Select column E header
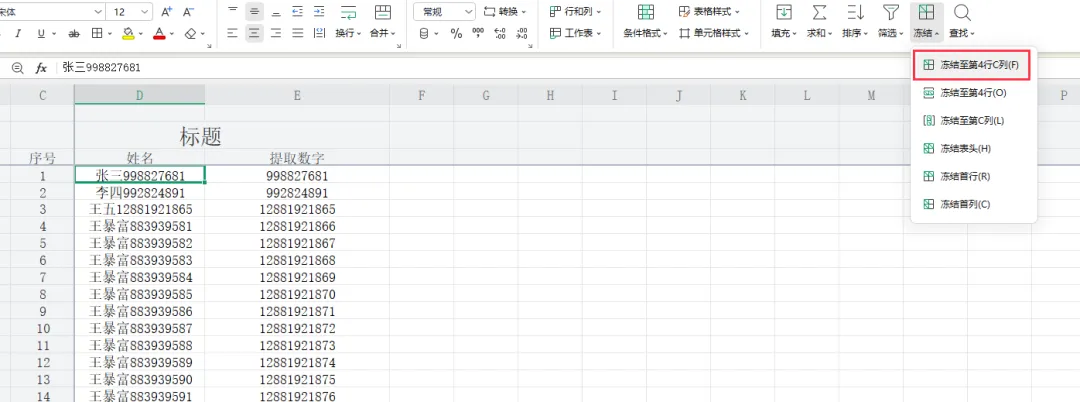This screenshot has height=402, width=1080. (x=297, y=96)
